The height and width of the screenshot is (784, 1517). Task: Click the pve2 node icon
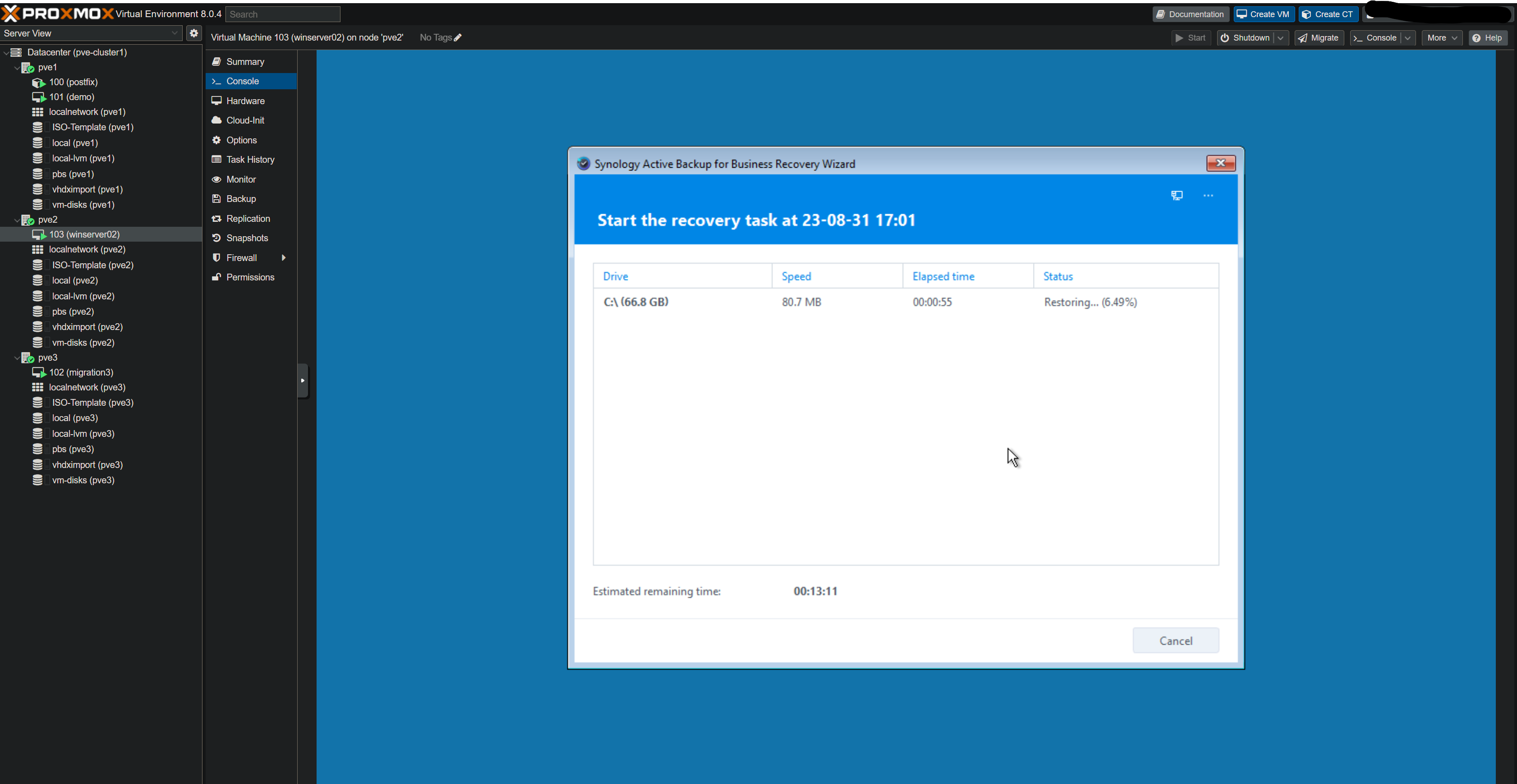(28, 220)
